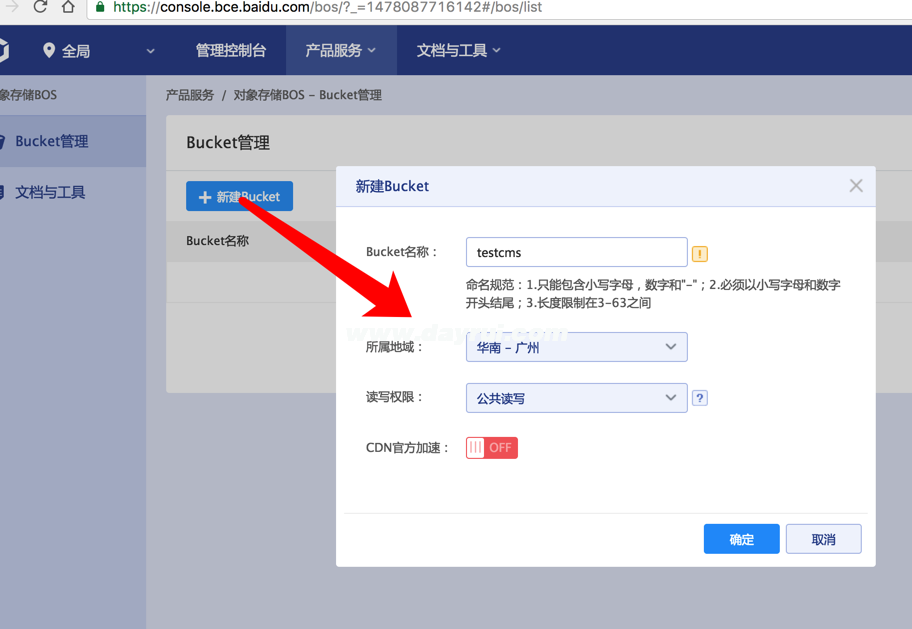
Task: Toggle CDN官方加速 switch from OFF
Action: click(491, 447)
